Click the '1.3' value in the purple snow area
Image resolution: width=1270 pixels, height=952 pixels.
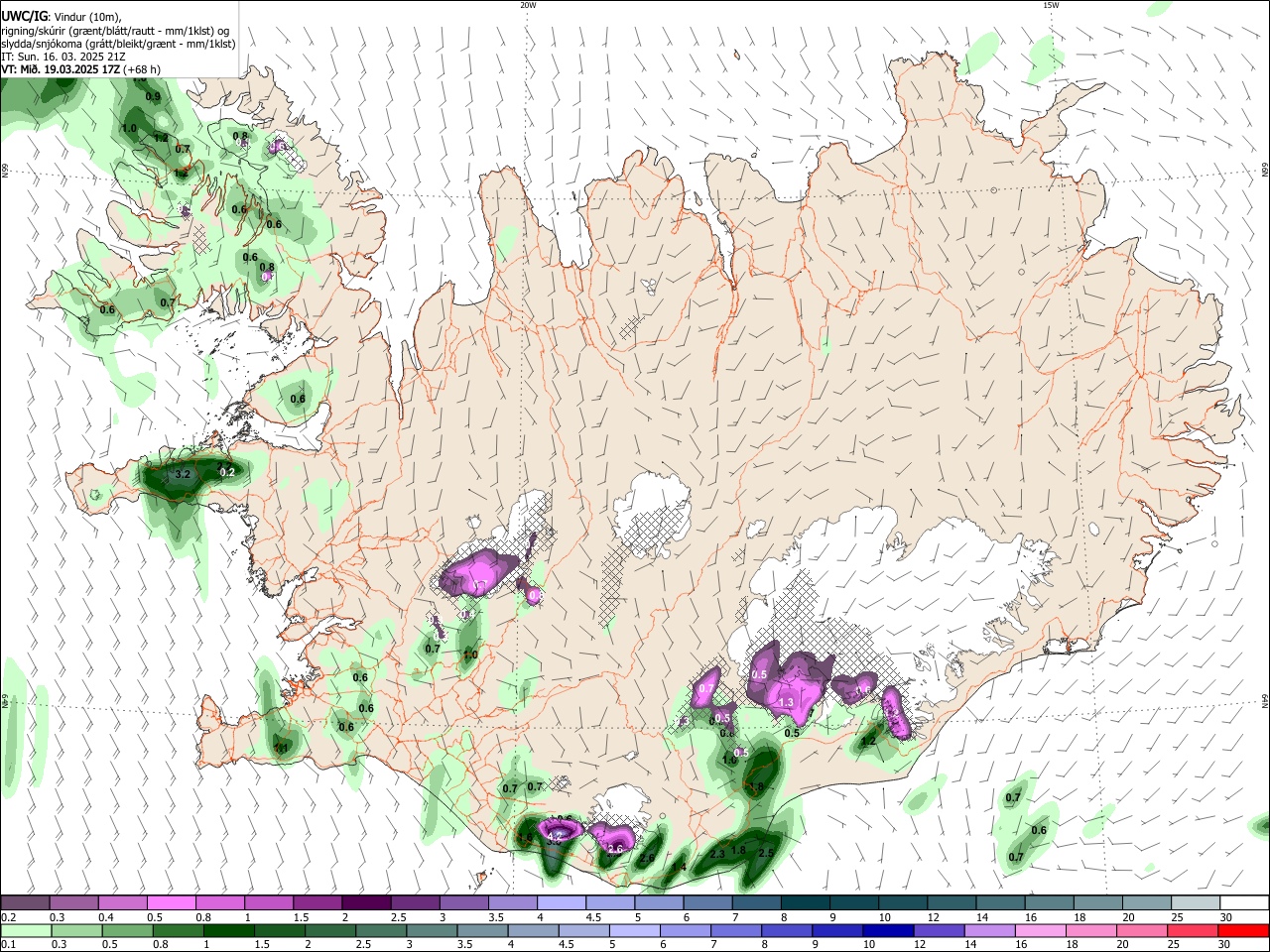click(x=786, y=702)
